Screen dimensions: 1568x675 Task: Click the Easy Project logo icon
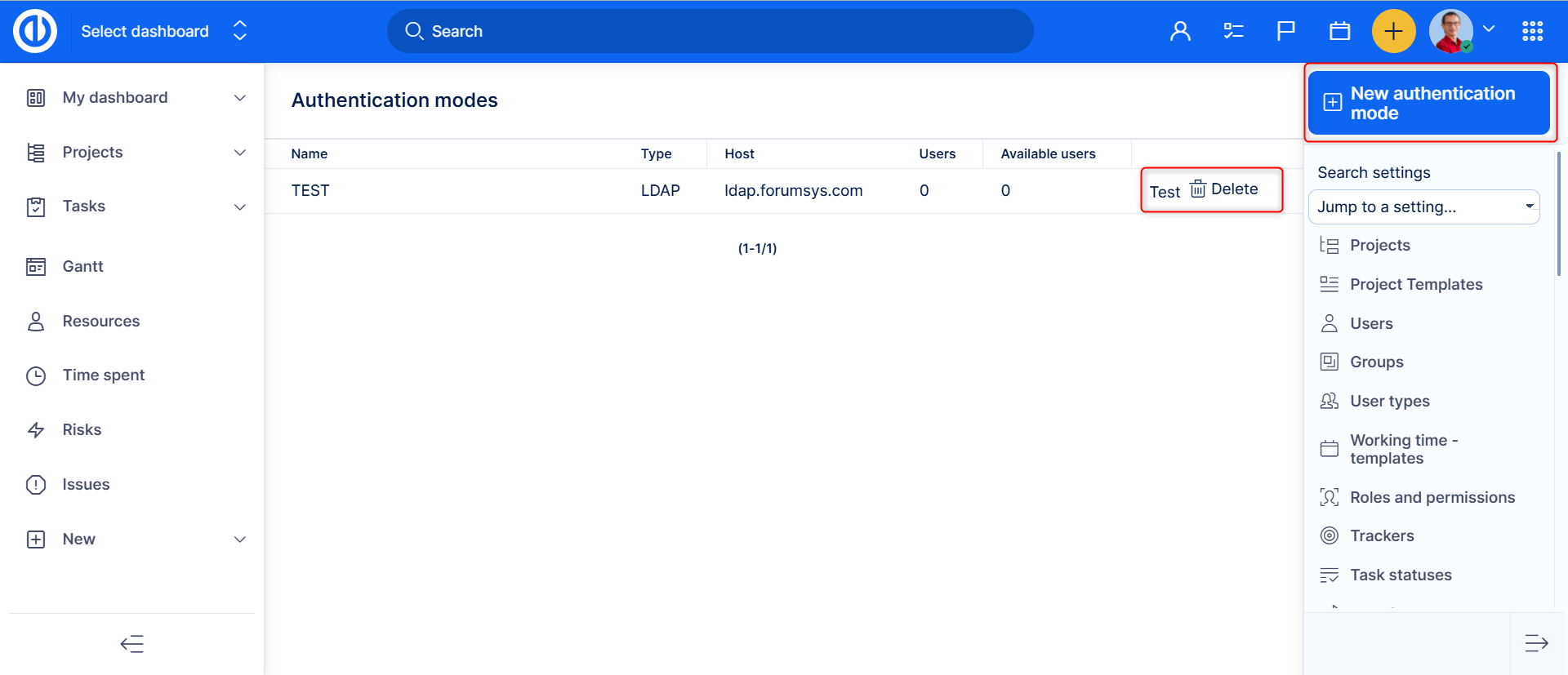tap(35, 32)
